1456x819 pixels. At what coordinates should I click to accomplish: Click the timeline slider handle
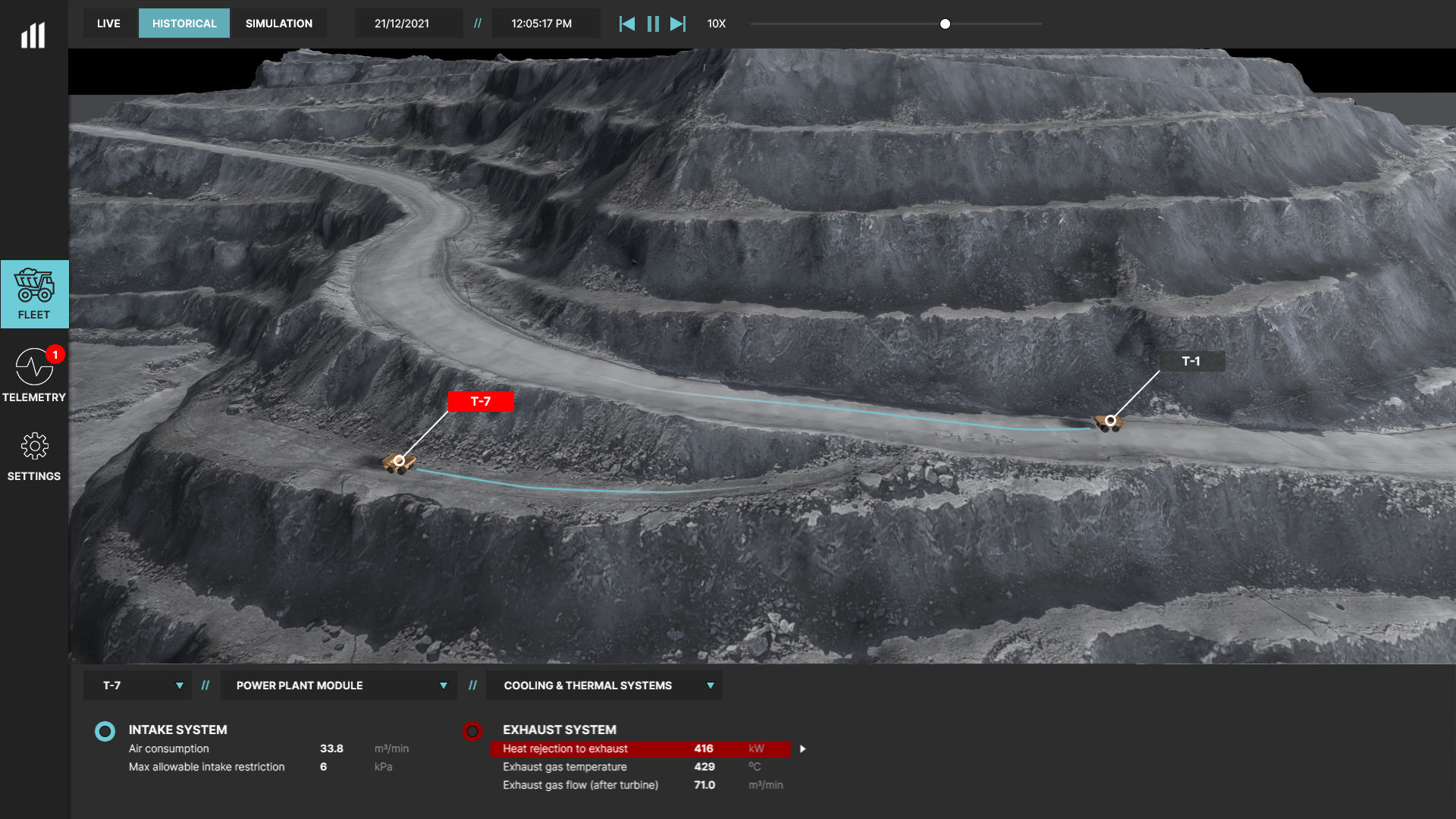(945, 24)
